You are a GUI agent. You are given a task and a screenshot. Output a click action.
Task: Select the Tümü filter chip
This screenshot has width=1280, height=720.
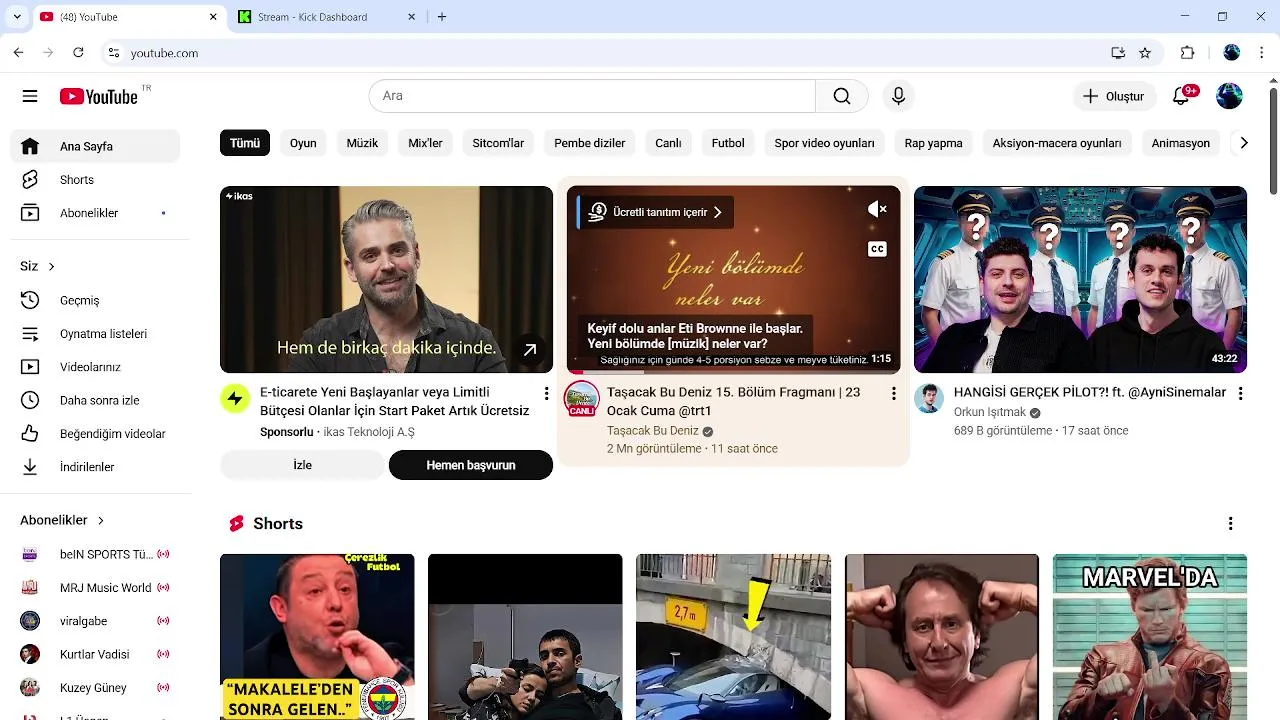tap(245, 143)
